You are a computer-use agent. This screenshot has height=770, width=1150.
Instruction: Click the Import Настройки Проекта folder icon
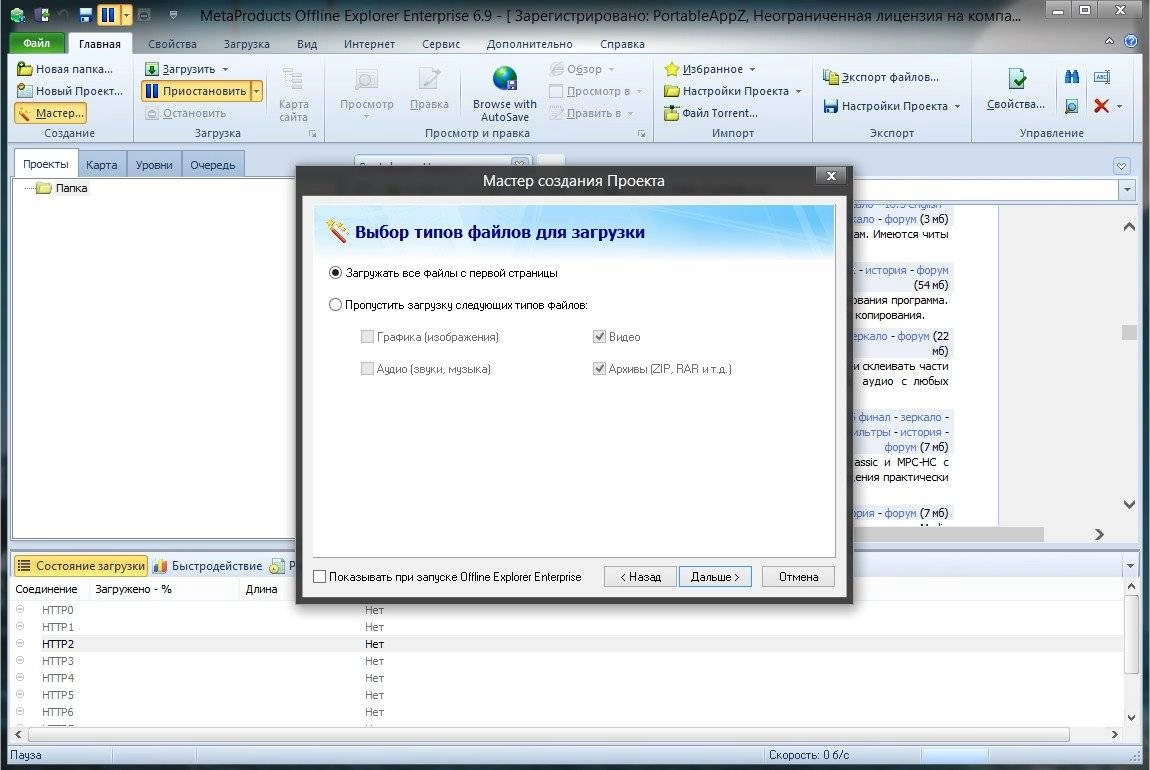click(x=672, y=91)
